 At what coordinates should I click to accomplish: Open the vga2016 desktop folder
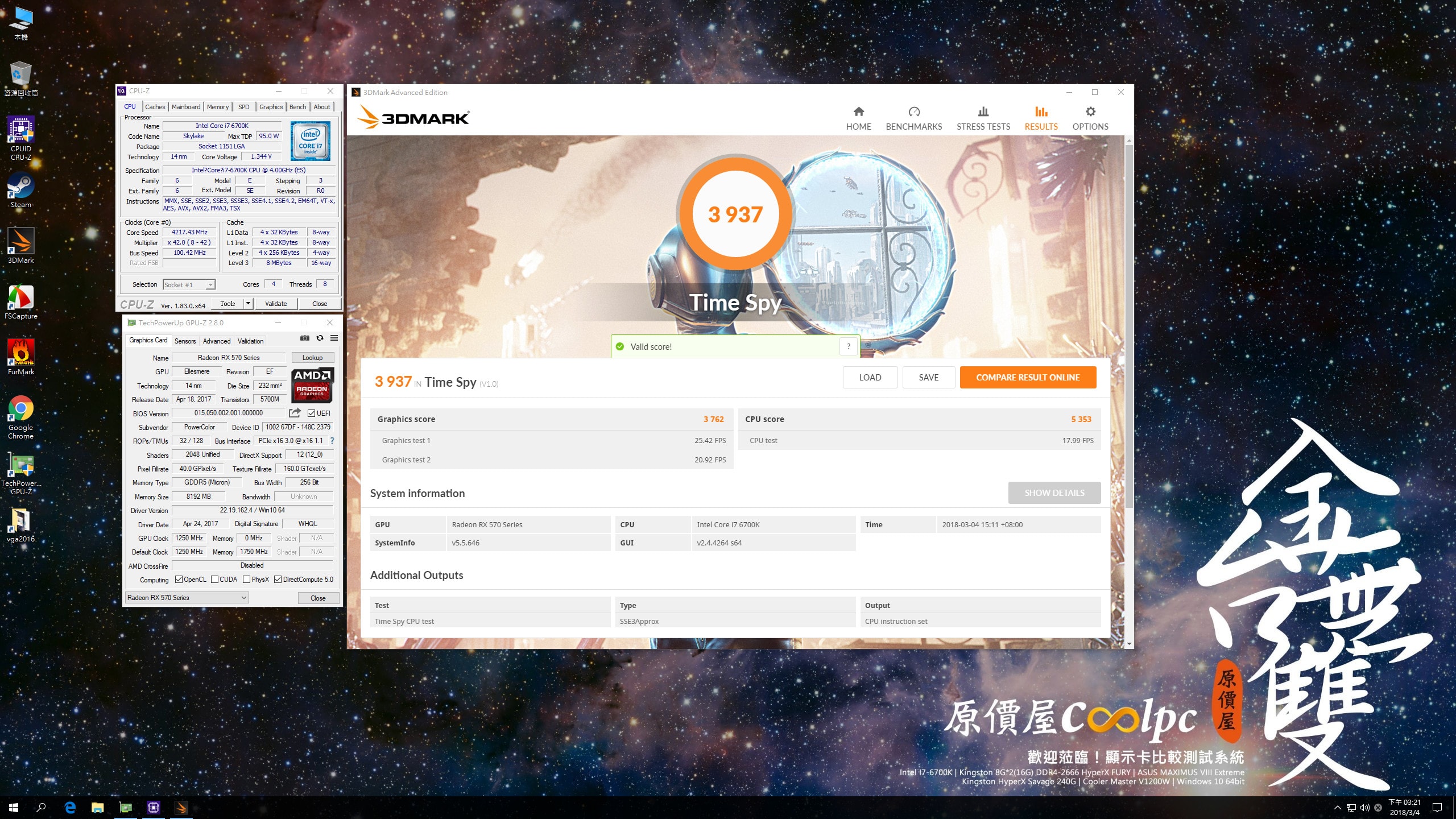tap(20, 524)
